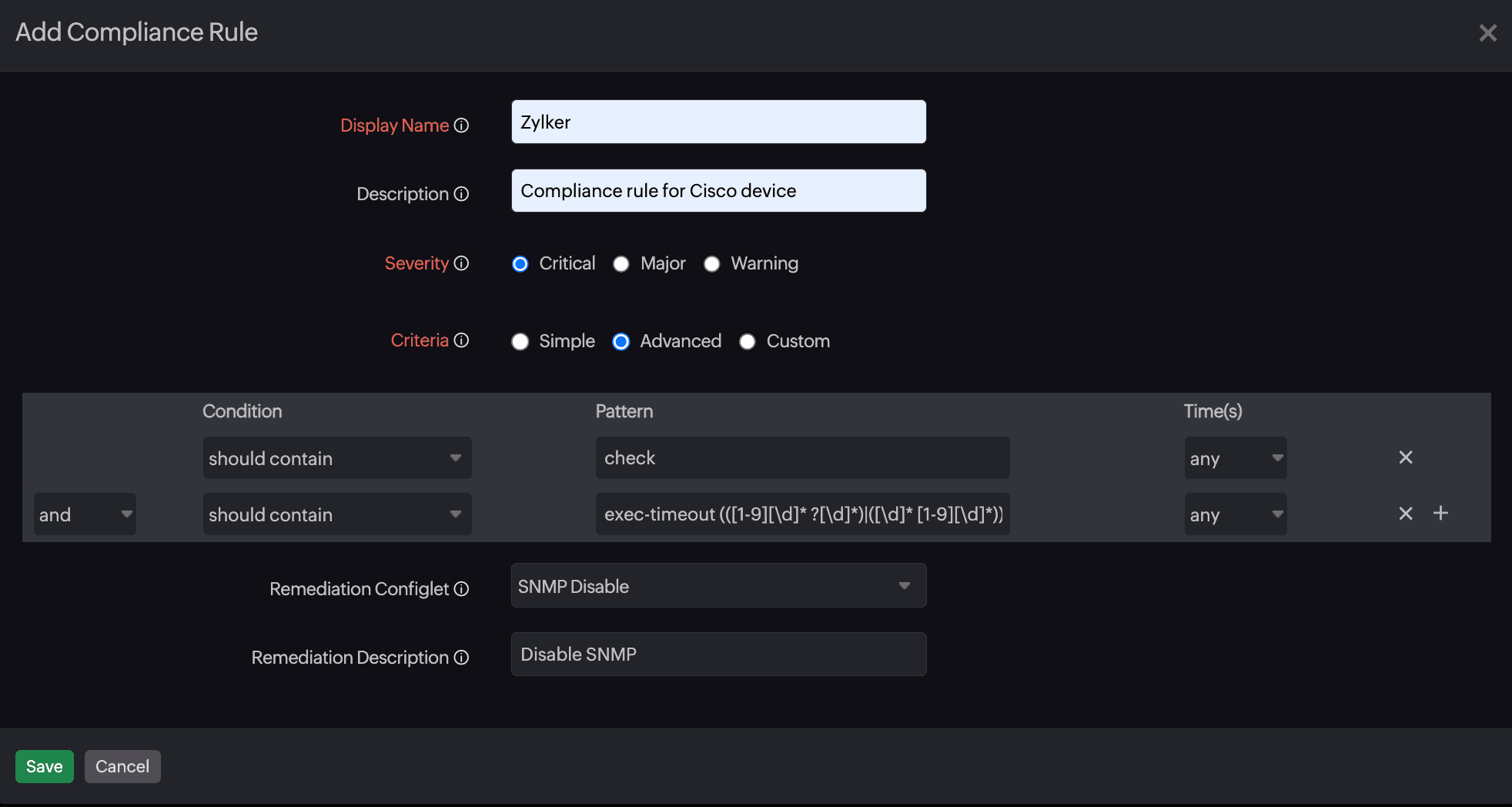Click the Severity info icon
1512x807 pixels.
click(x=462, y=263)
